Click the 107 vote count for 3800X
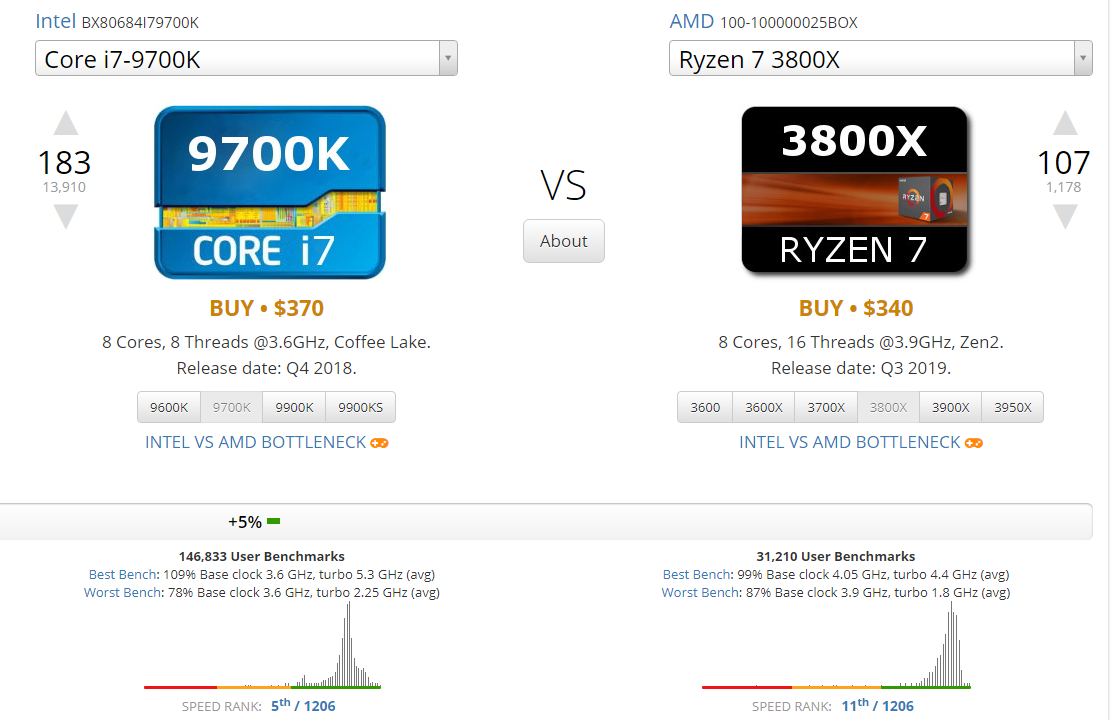Image resolution: width=1115 pixels, height=720 pixels. [1064, 163]
